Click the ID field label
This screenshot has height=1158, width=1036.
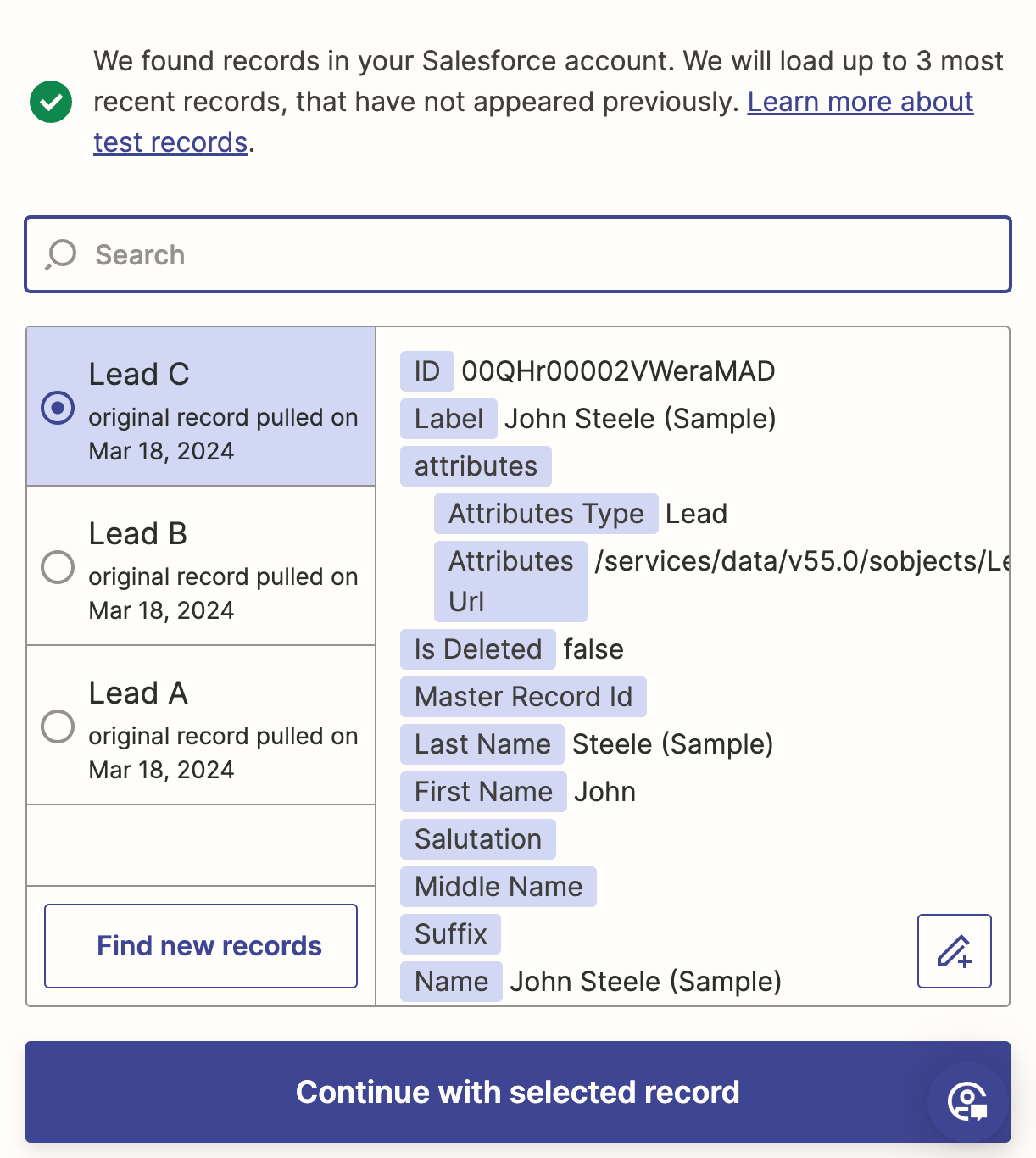[x=427, y=371]
